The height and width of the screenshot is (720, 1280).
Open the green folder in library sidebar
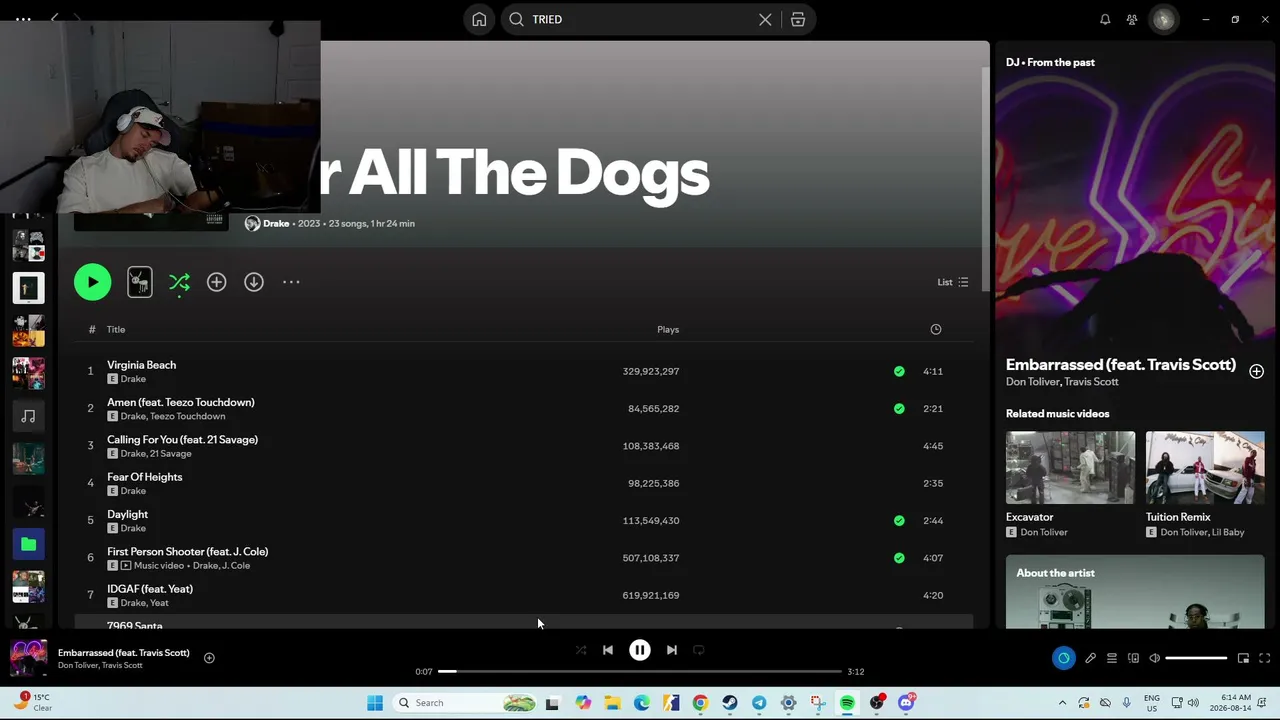(28, 544)
